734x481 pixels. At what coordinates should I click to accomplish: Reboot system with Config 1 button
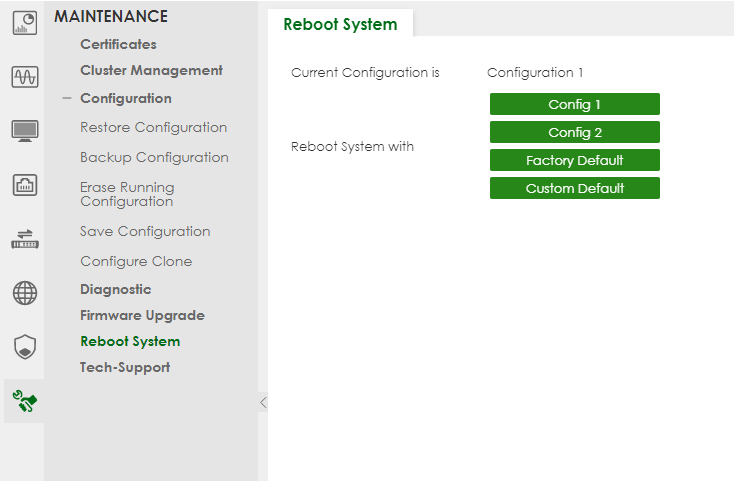(x=574, y=104)
